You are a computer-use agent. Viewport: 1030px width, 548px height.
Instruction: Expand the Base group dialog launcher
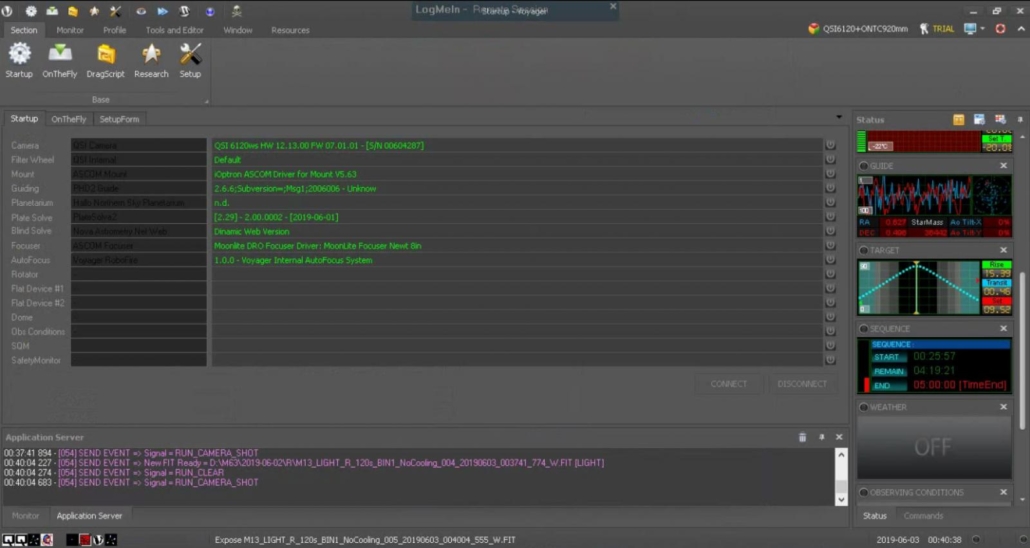(x=206, y=101)
